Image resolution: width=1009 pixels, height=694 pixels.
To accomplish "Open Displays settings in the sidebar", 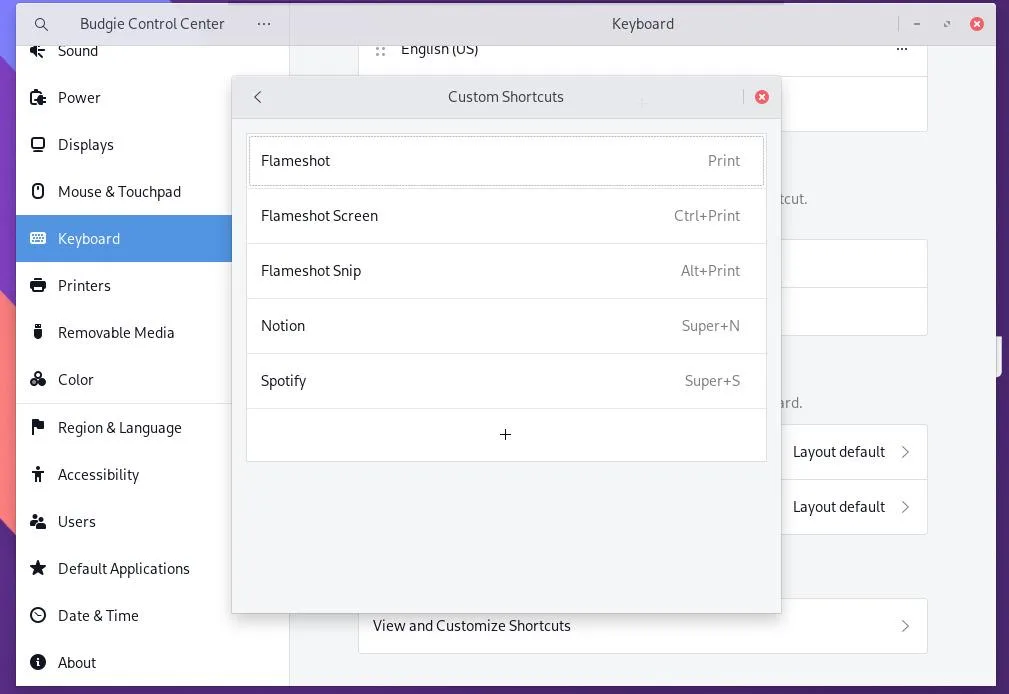I will [x=86, y=144].
